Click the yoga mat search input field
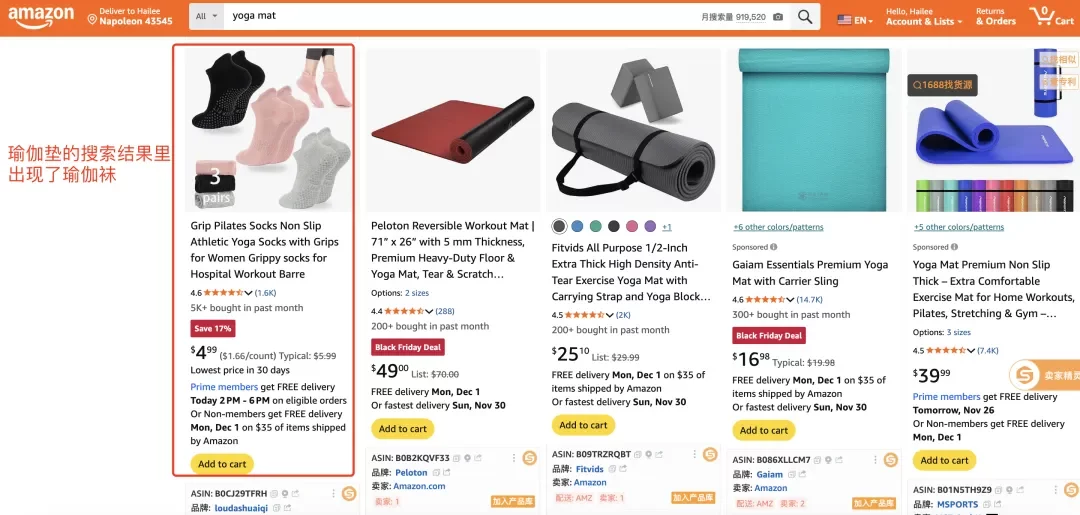Screen dimensions: 1080x515 pos(460,17)
